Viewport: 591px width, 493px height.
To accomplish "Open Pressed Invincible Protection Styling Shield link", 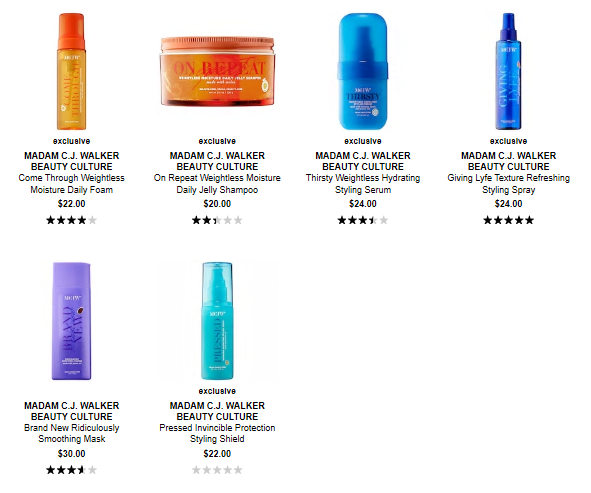I will pyautogui.click(x=217, y=433).
